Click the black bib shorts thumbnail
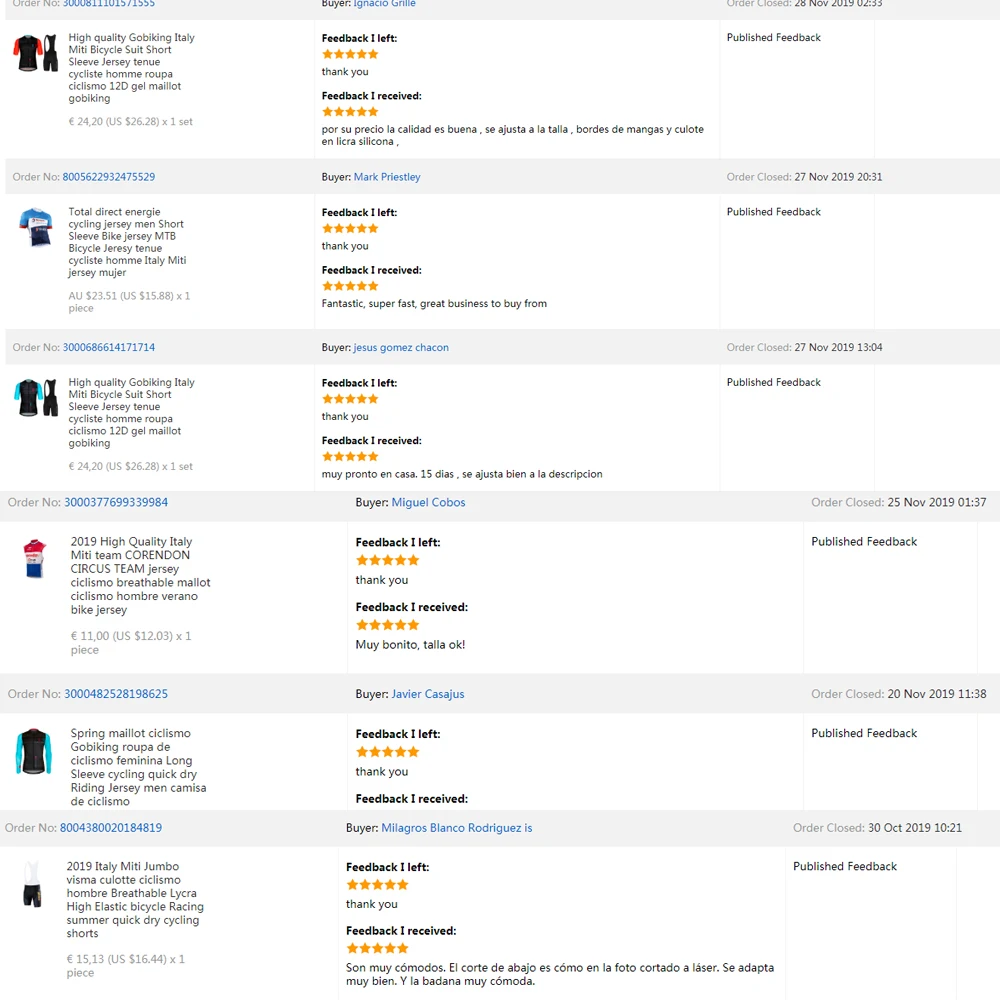Viewport: 1000px width, 1000px height. (x=33, y=884)
